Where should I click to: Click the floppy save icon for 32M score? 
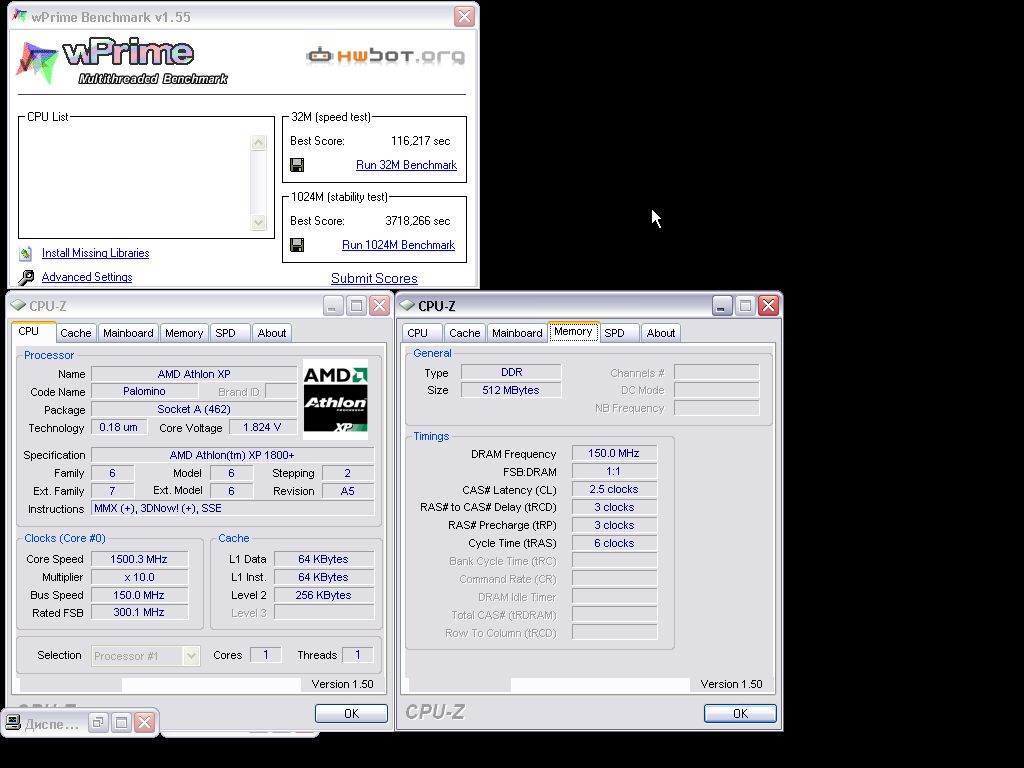pyautogui.click(x=297, y=165)
